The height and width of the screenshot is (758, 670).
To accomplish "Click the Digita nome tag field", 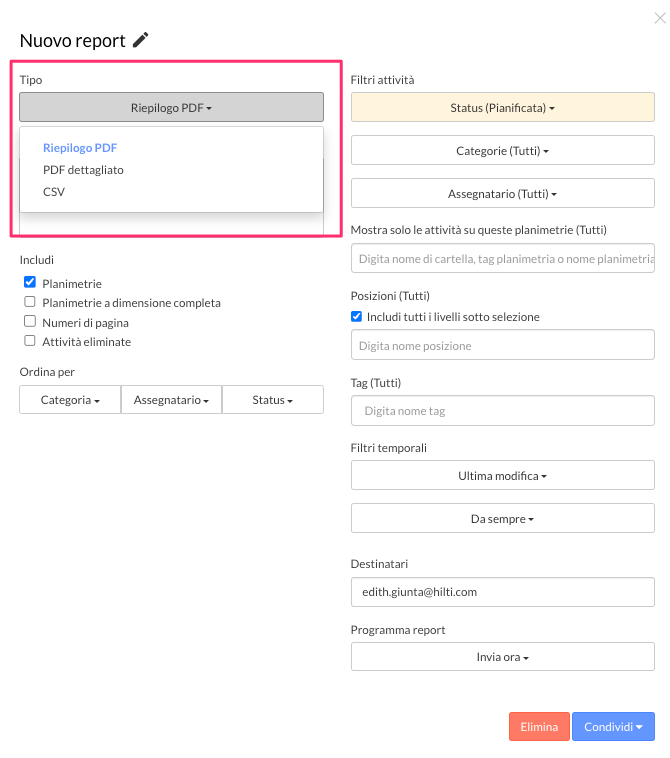I will [x=503, y=410].
